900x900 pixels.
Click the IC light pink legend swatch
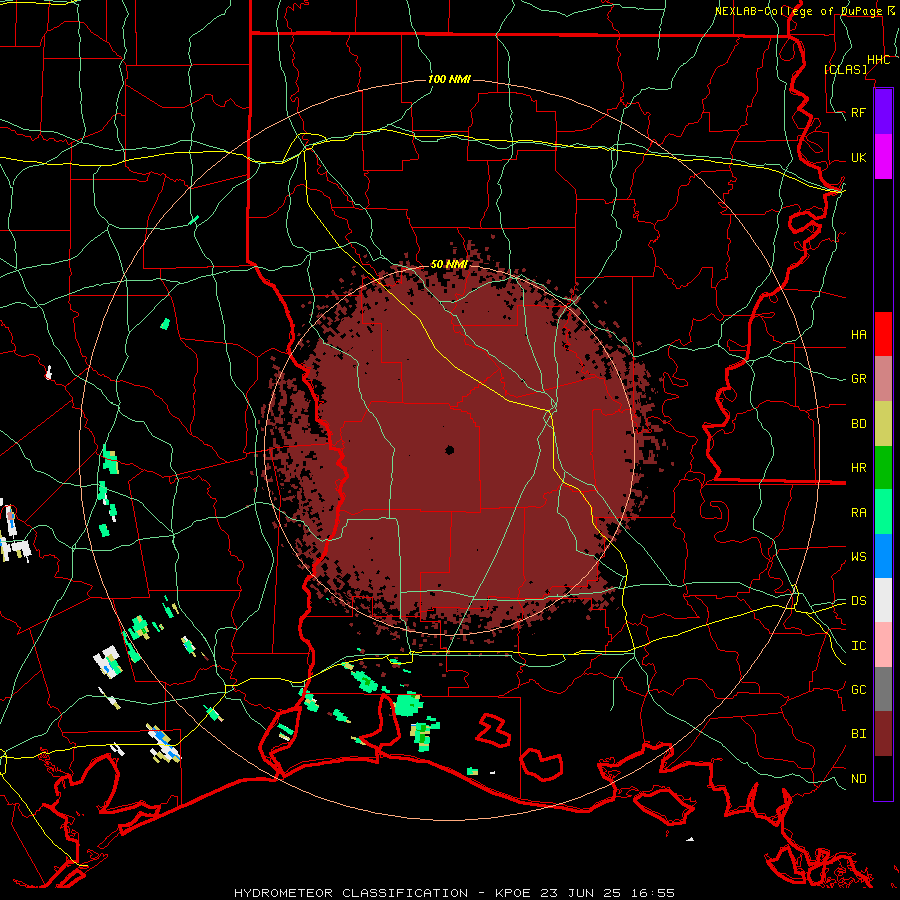pyautogui.click(x=883, y=645)
